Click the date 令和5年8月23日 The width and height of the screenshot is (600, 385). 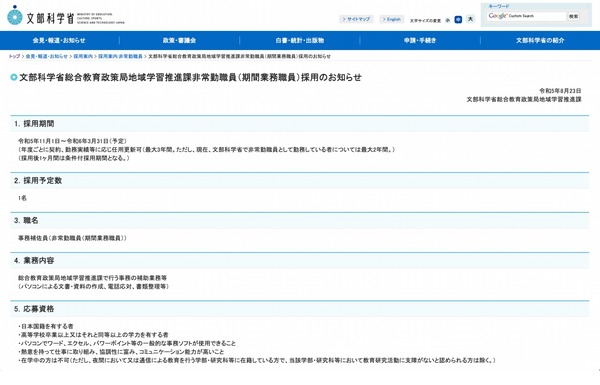560,91
